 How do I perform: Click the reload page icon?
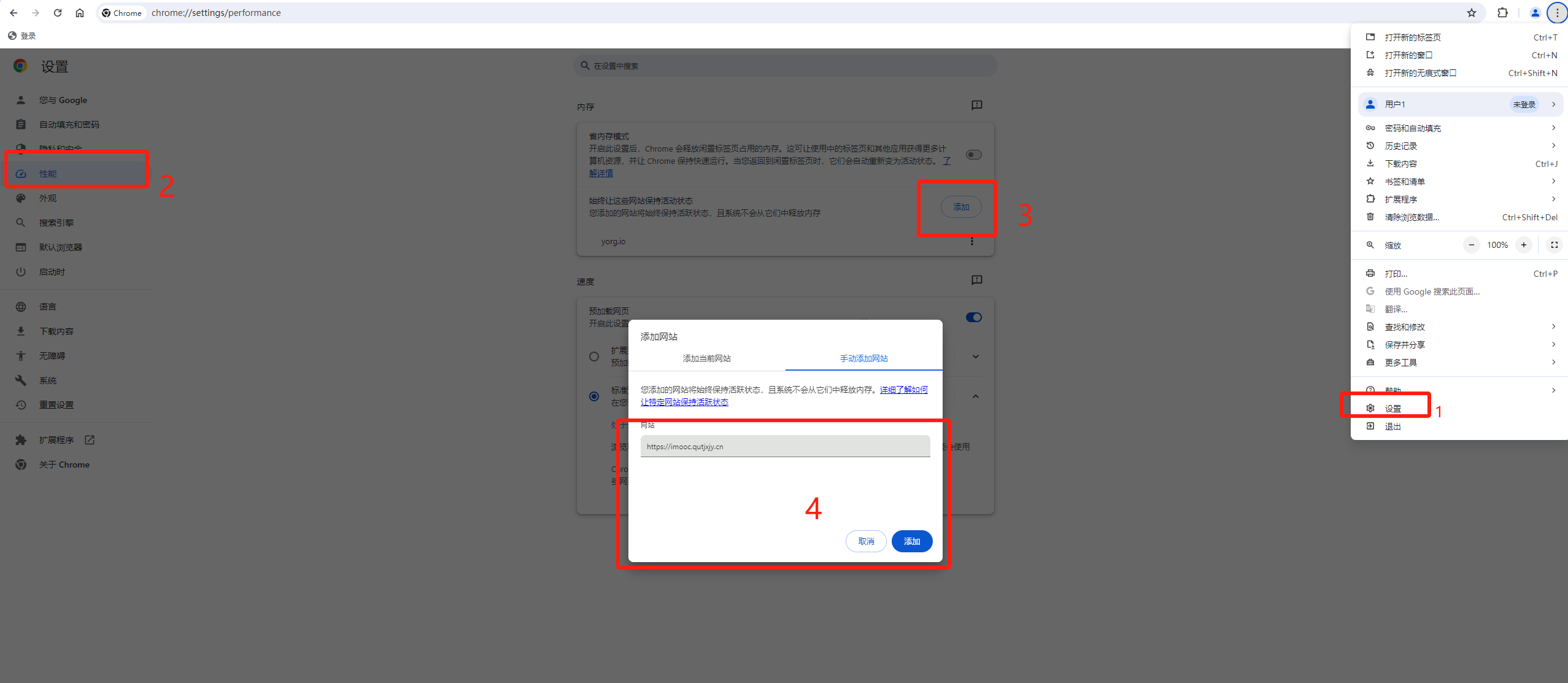[58, 13]
